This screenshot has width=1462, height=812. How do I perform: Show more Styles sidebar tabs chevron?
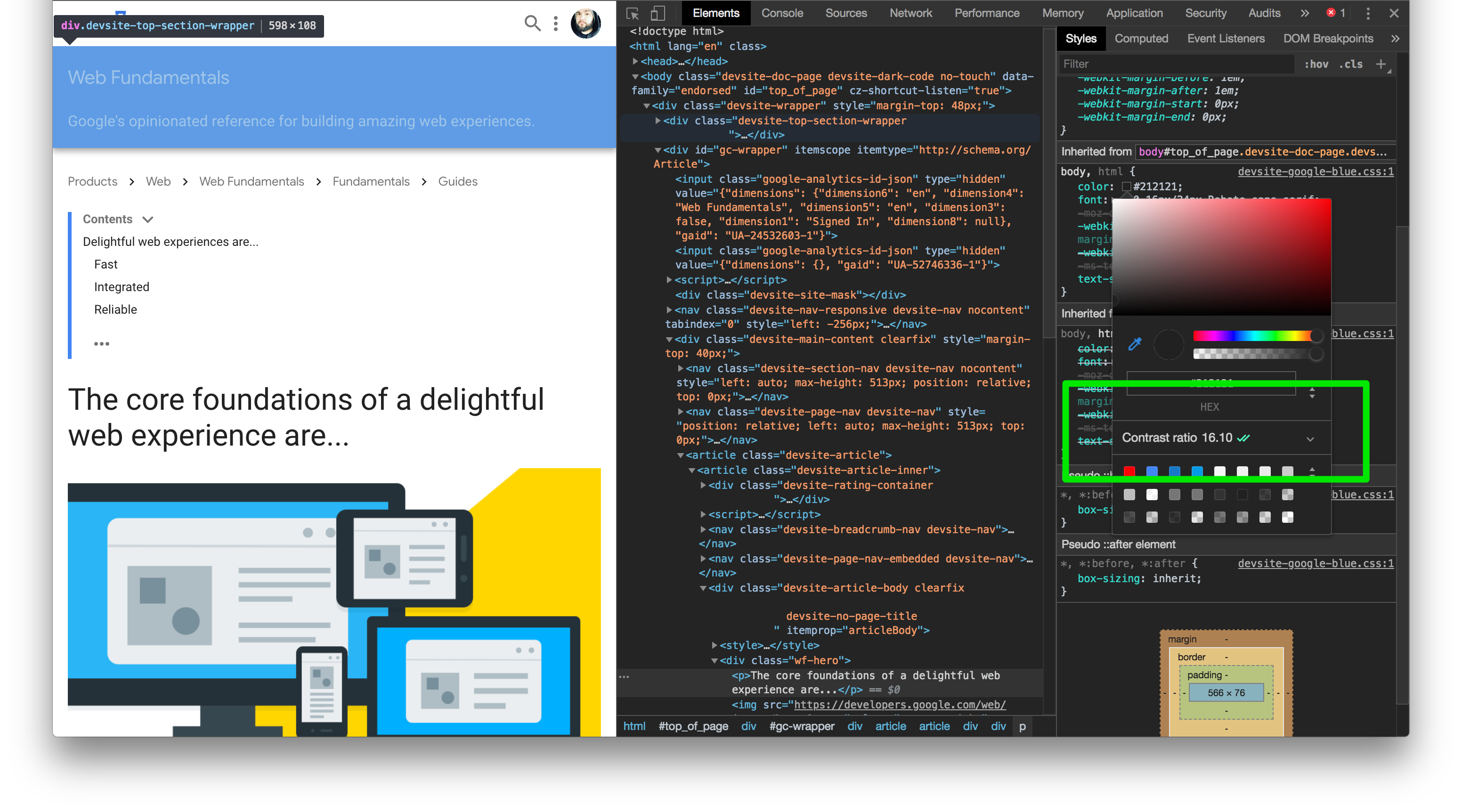tap(1395, 39)
